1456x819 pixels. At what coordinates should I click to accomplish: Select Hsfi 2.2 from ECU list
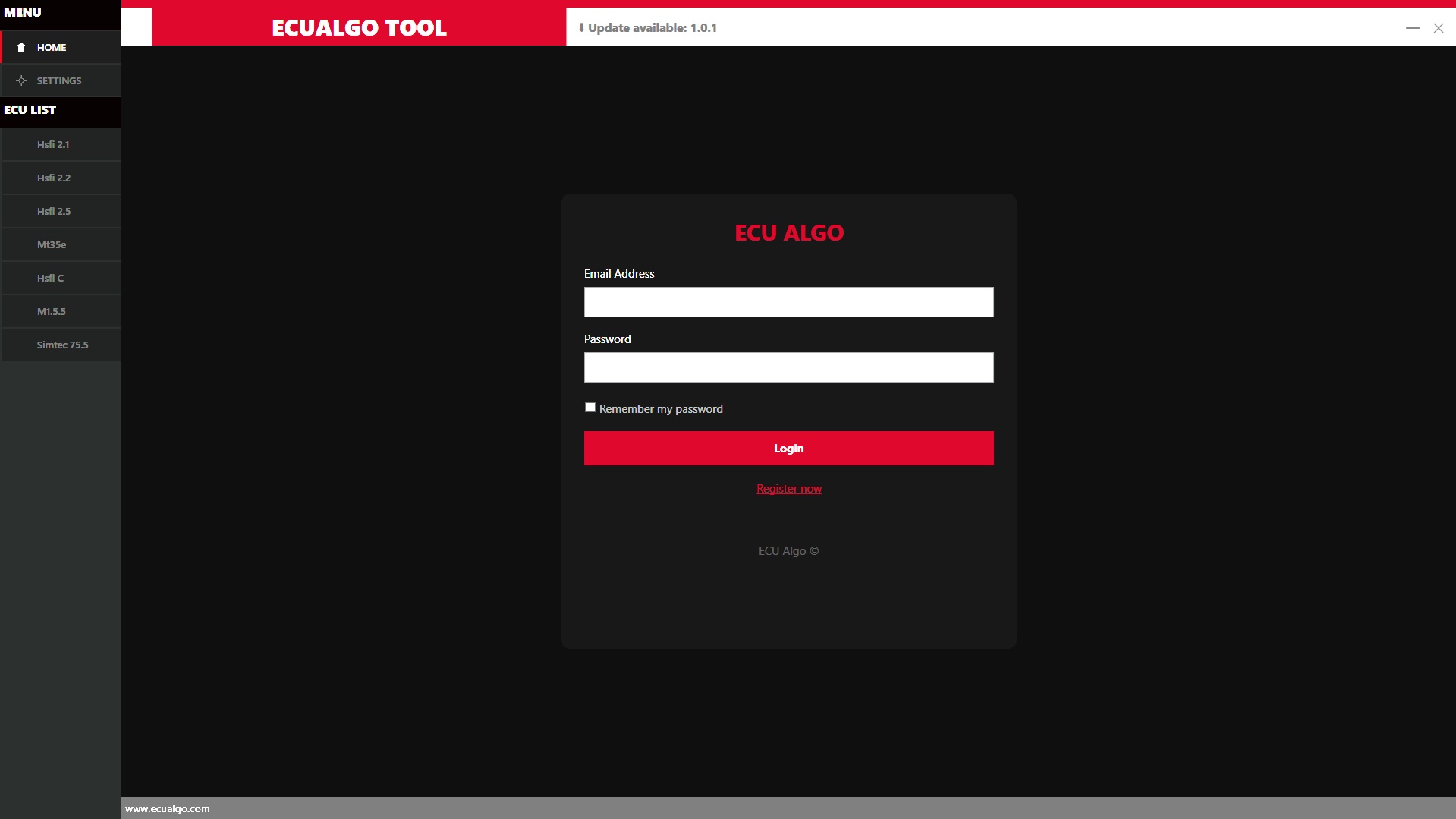point(61,178)
